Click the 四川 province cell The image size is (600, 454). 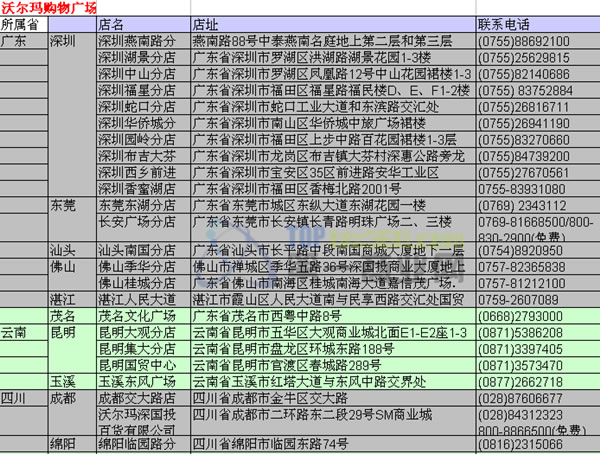(x=15, y=397)
